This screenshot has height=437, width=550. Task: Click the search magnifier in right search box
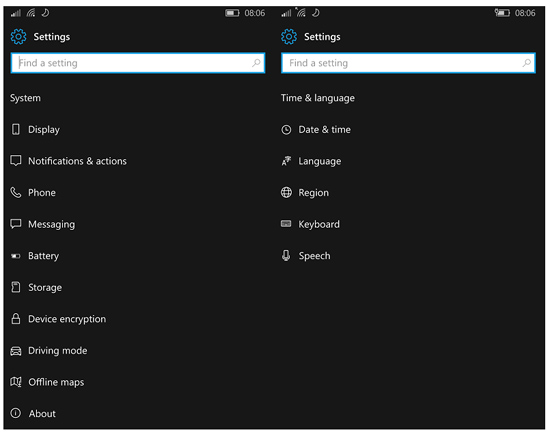(x=526, y=63)
